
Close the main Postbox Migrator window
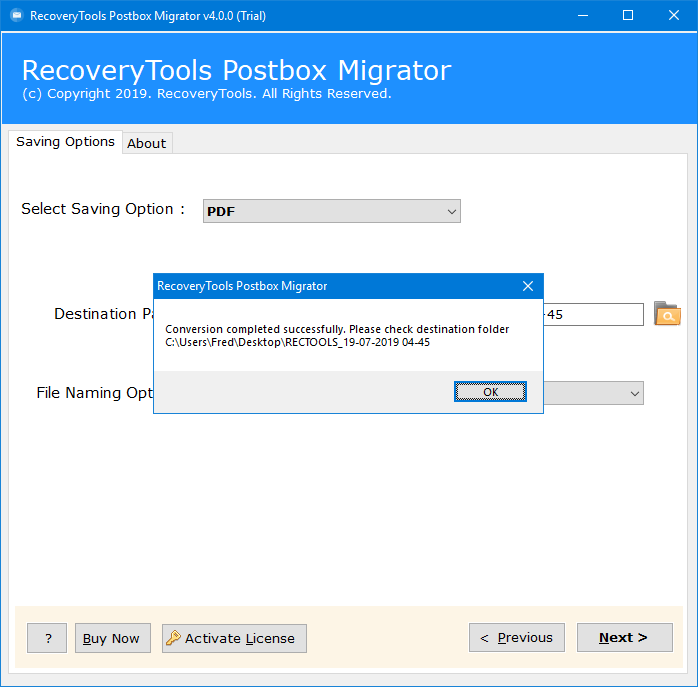click(674, 16)
